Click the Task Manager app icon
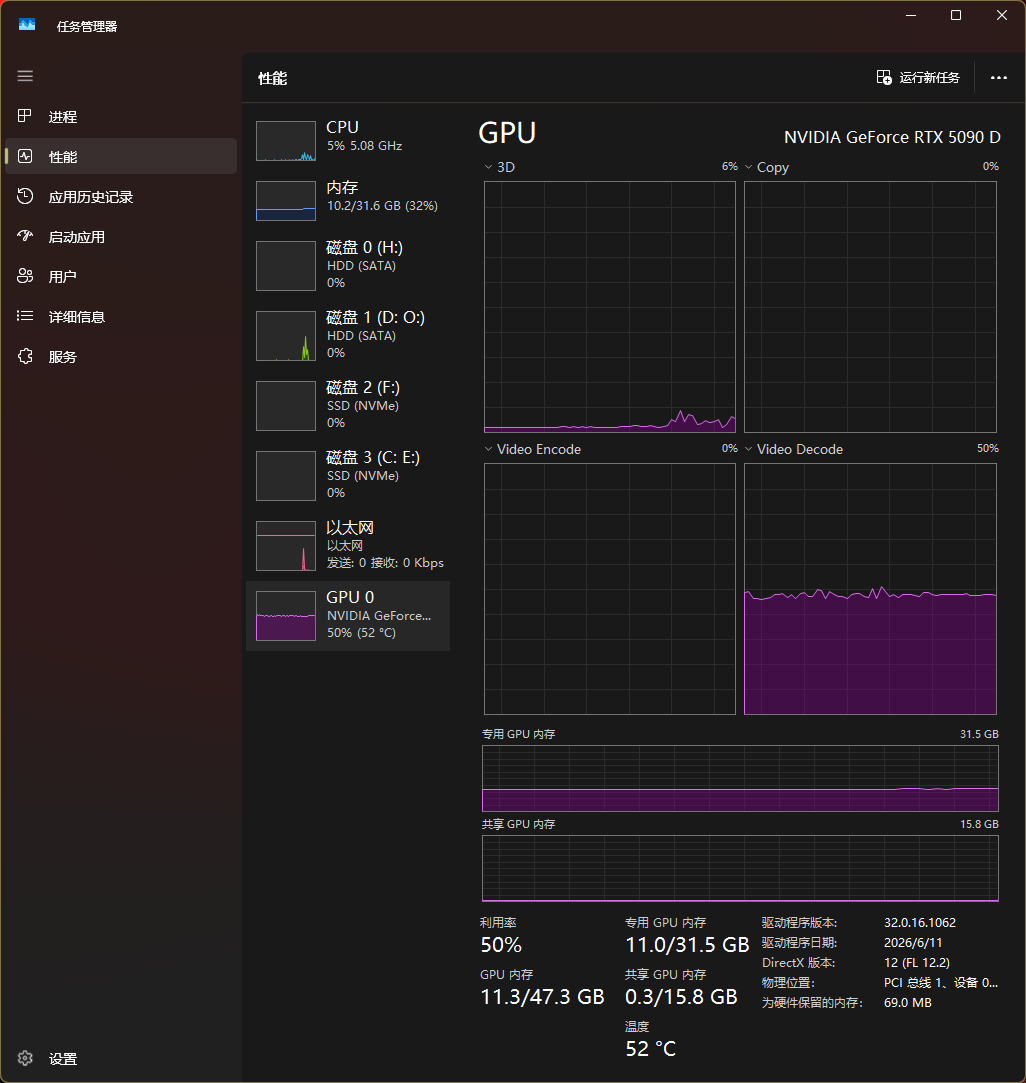Image resolution: width=1026 pixels, height=1083 pixels. pos(27,25)
